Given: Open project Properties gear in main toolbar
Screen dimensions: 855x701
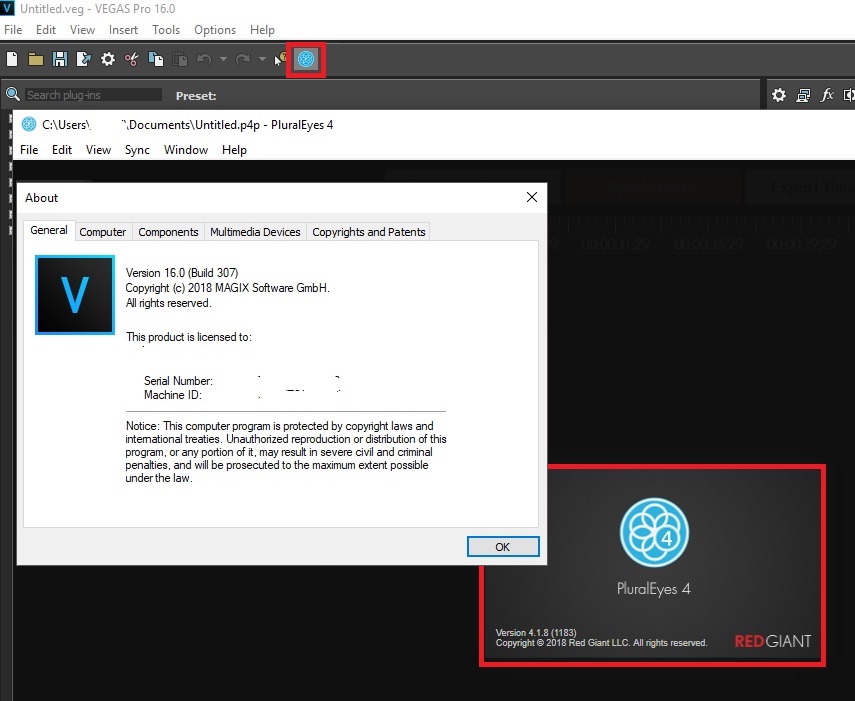Looking at the screenshot, I should click(108, 59).
